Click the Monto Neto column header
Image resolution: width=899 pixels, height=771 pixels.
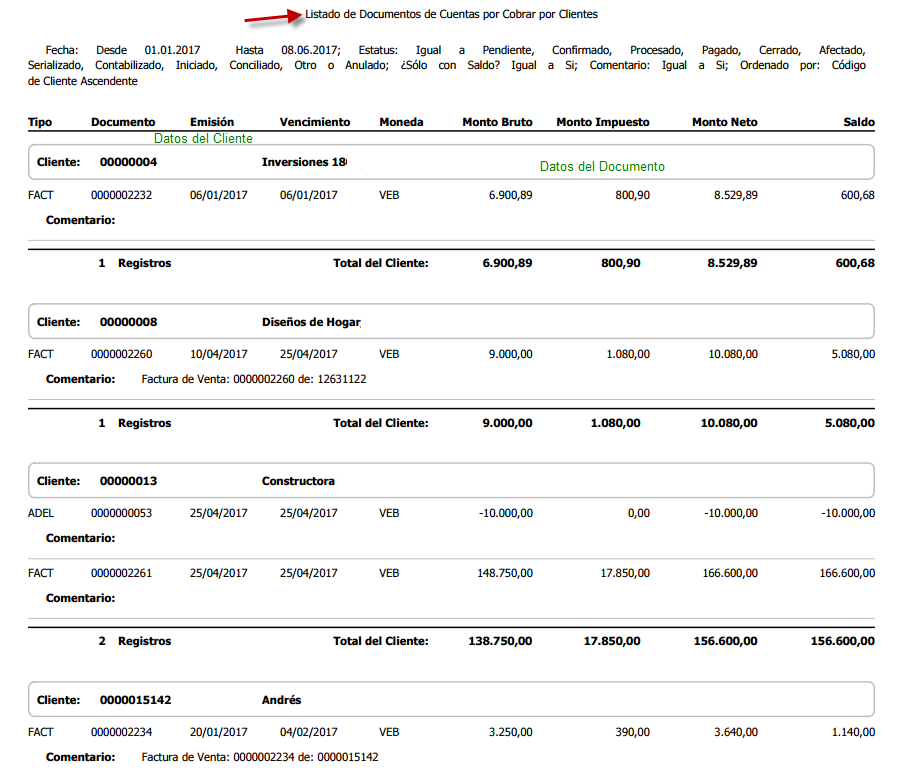pos(725,122)
